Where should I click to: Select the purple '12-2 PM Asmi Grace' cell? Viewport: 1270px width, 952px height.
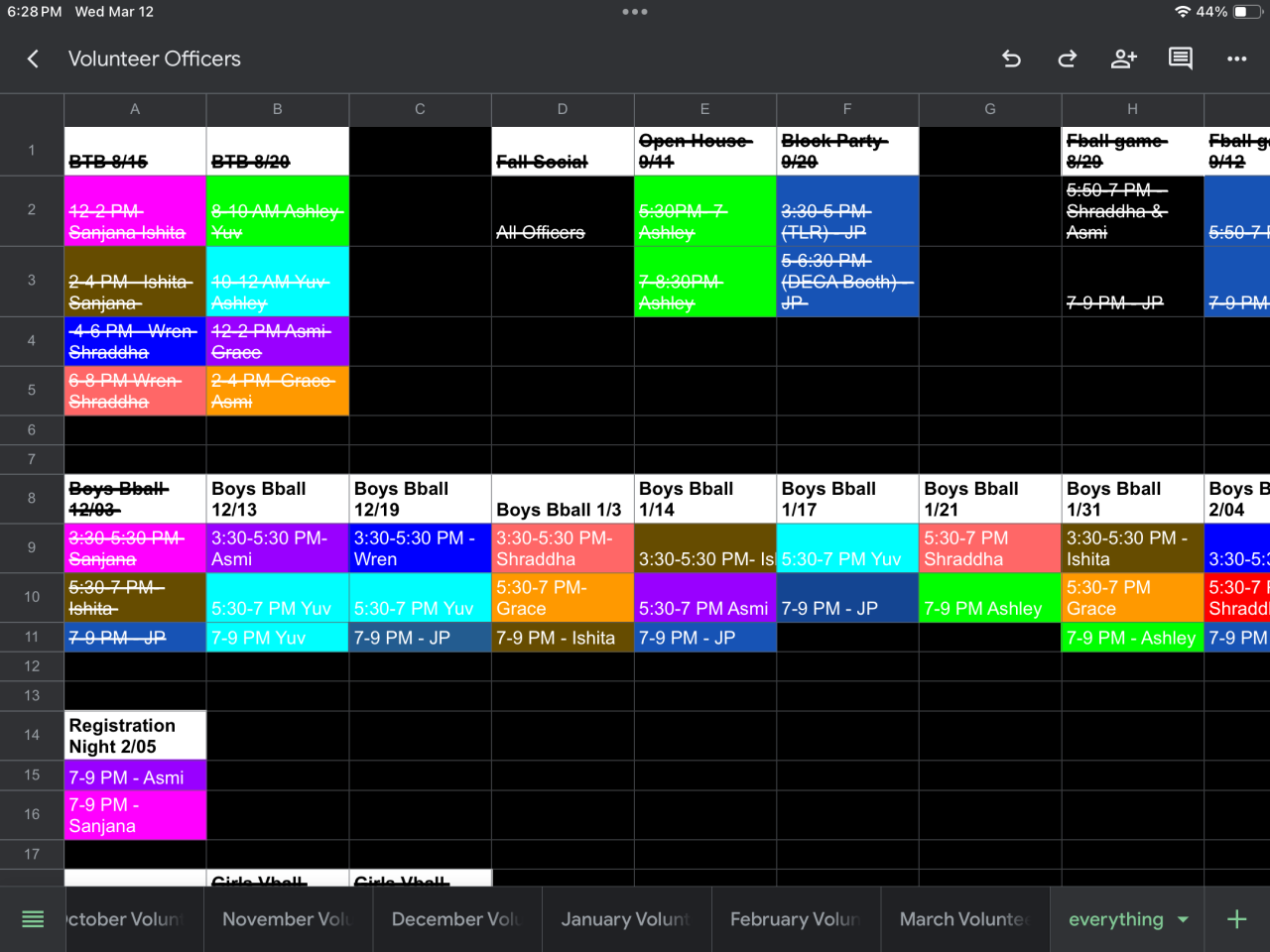(278, 341)
